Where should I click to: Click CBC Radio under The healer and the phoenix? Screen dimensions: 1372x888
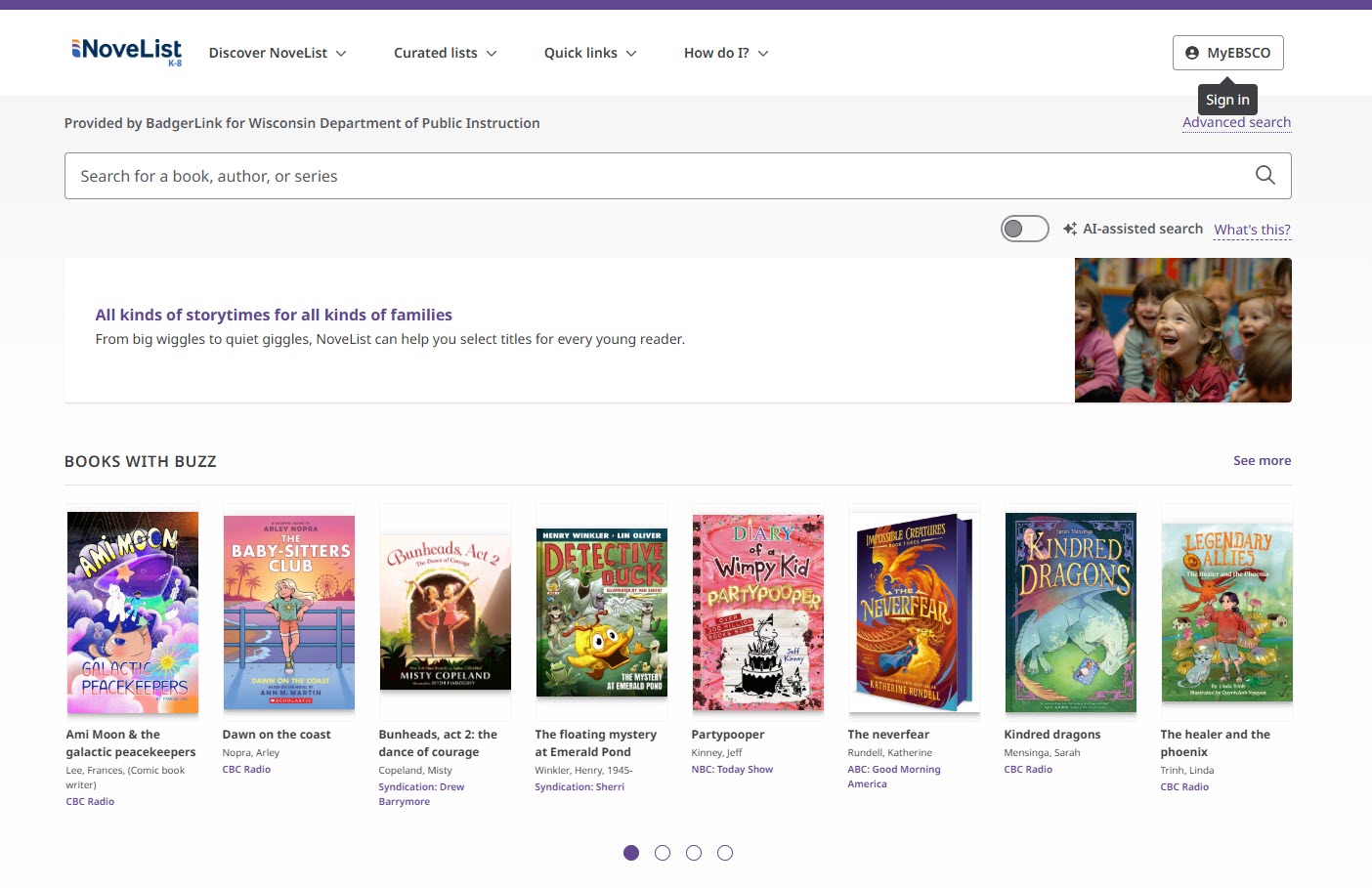[x=1184, y=787]
